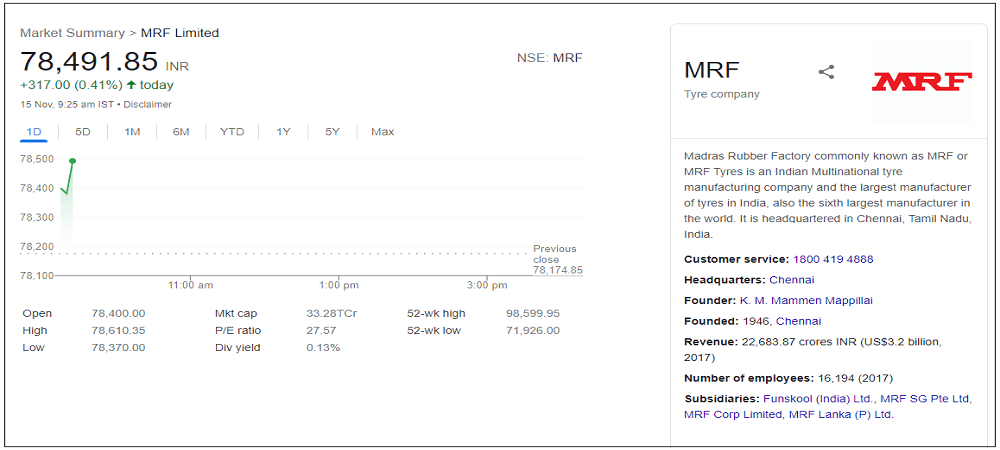Open the Chennai headquarters link
The image size is (1000, 450).
tap(792, 280)
